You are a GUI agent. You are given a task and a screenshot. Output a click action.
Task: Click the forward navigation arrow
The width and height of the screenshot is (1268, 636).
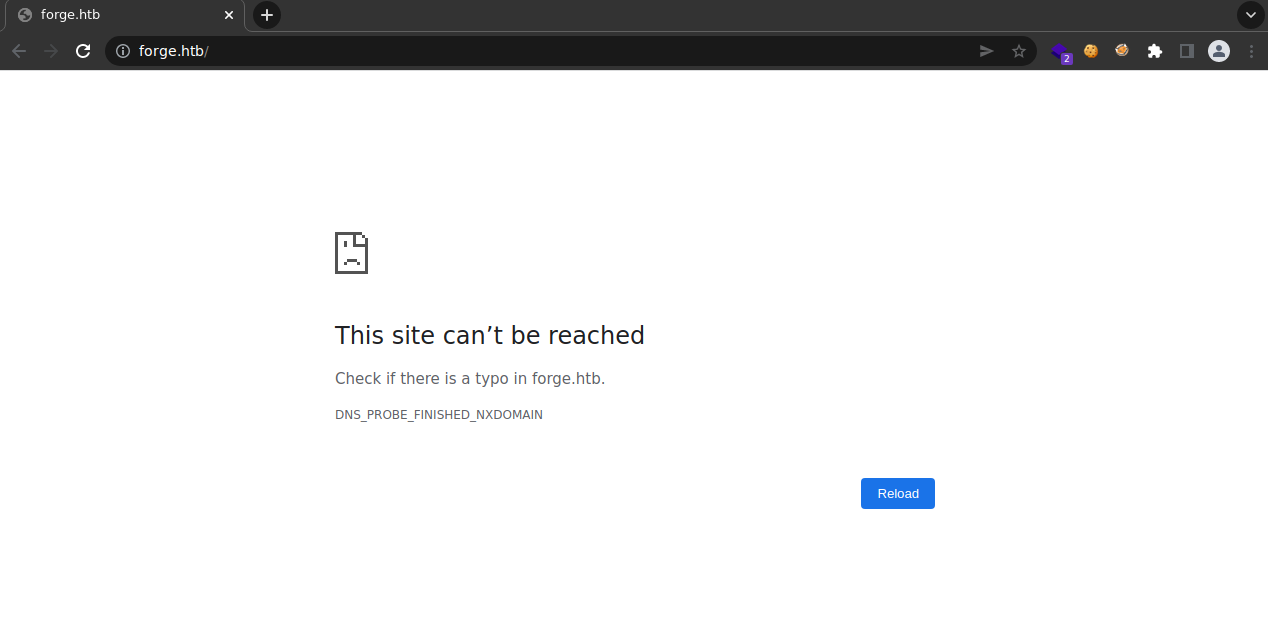(x=51, y=51)
